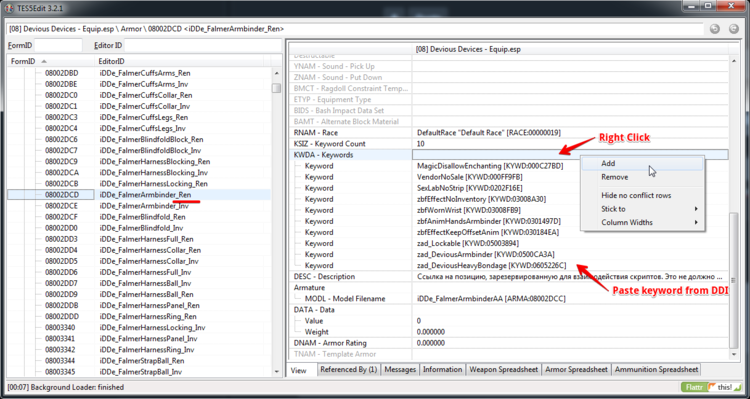Select SexLabNoStrip keyword value
Image resolution: width=750 pixels, height=399 pixels.
coord(470,188)
